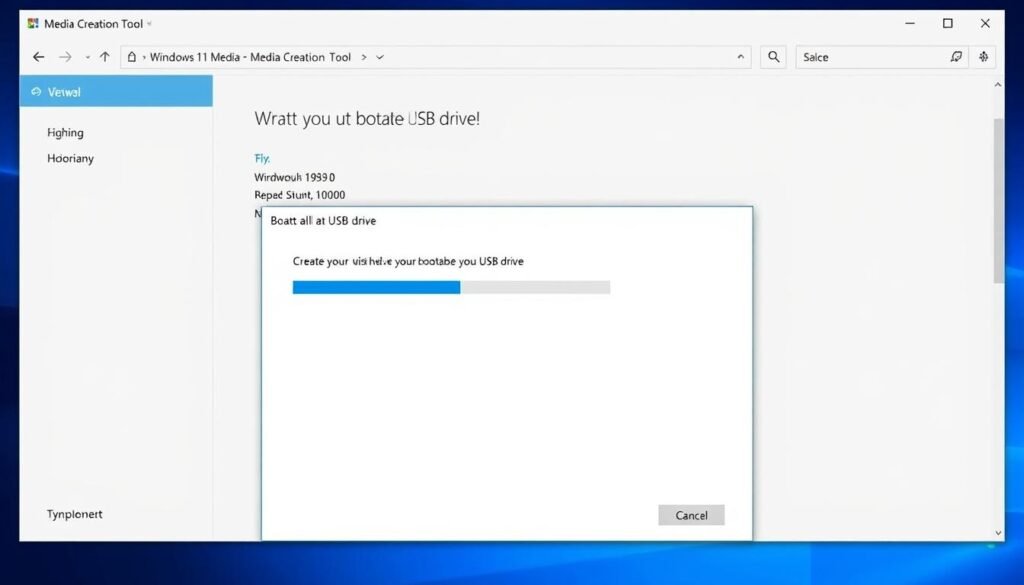1024x585 pixels.
Task: Go up one level with up arrow
Action: tap(104, 57)
